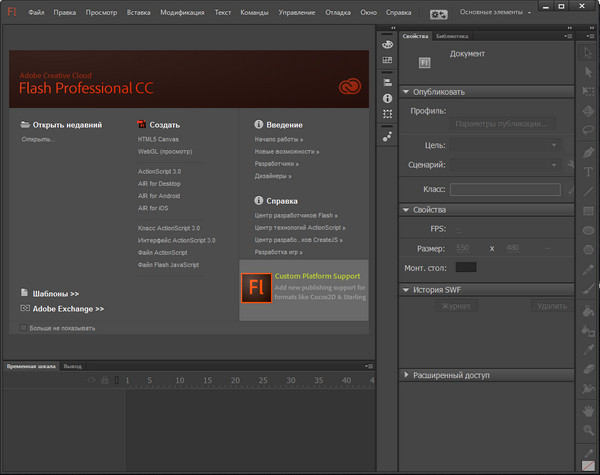Click into the 'Класс' input field

(505, 189)
